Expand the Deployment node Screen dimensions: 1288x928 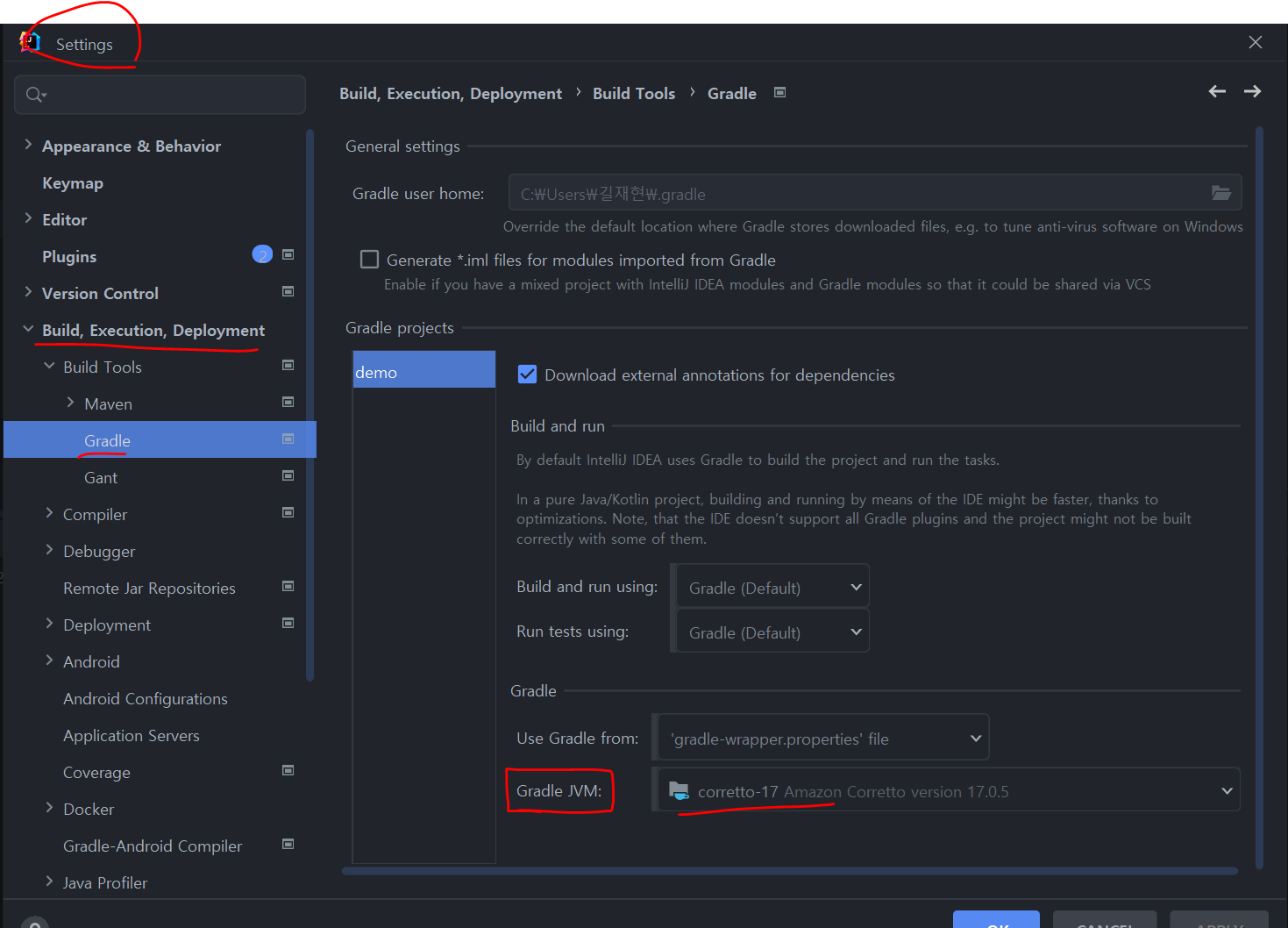pos(49,624)
